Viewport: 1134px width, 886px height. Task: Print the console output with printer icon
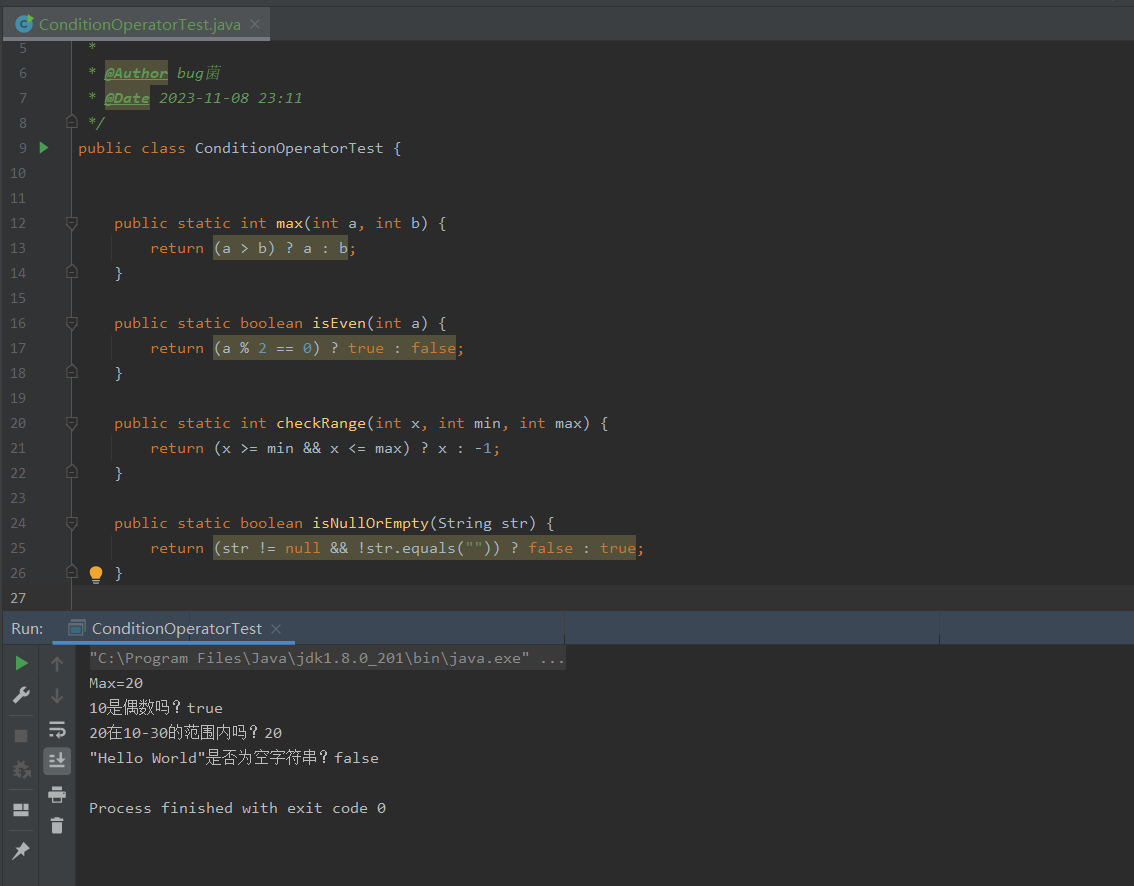pos(57,794)
